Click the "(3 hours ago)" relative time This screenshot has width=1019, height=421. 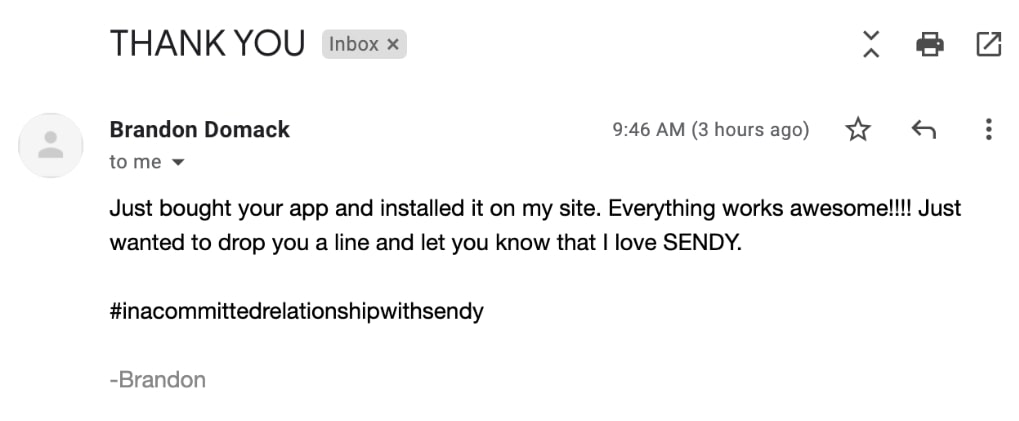(x=750, y=130)
